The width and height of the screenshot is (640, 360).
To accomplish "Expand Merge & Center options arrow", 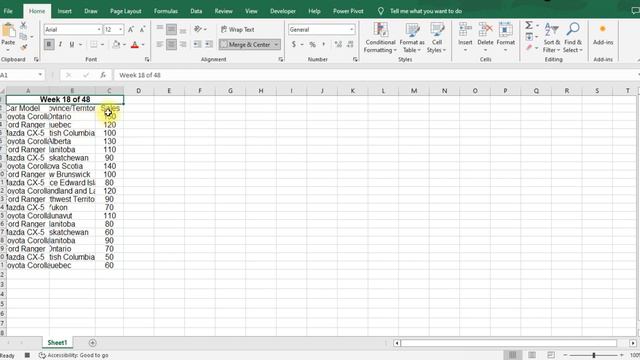I will pyautogui.click(x=277, y=44).
